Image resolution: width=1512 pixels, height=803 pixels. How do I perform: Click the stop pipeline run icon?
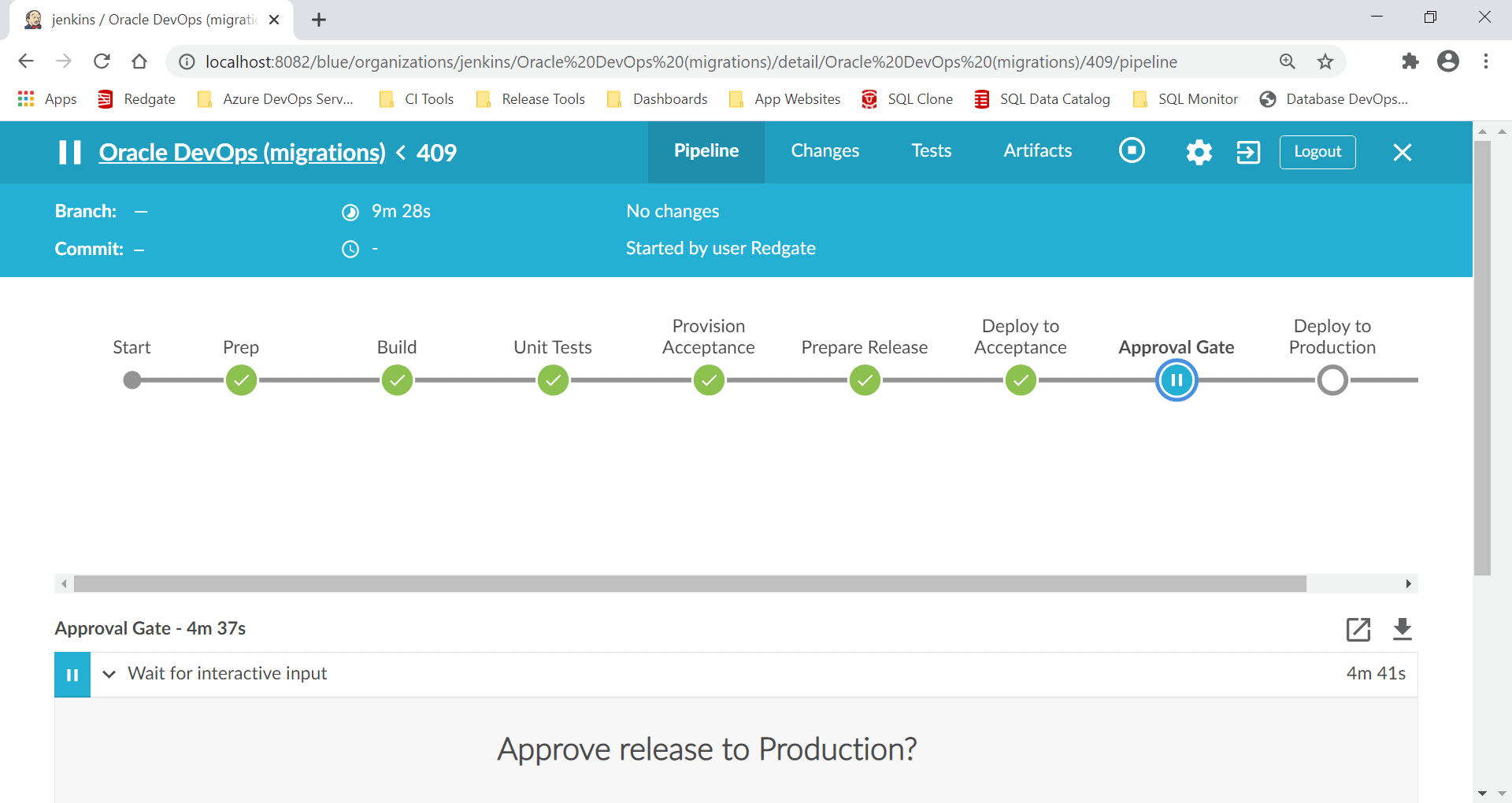click(1132, 150)
